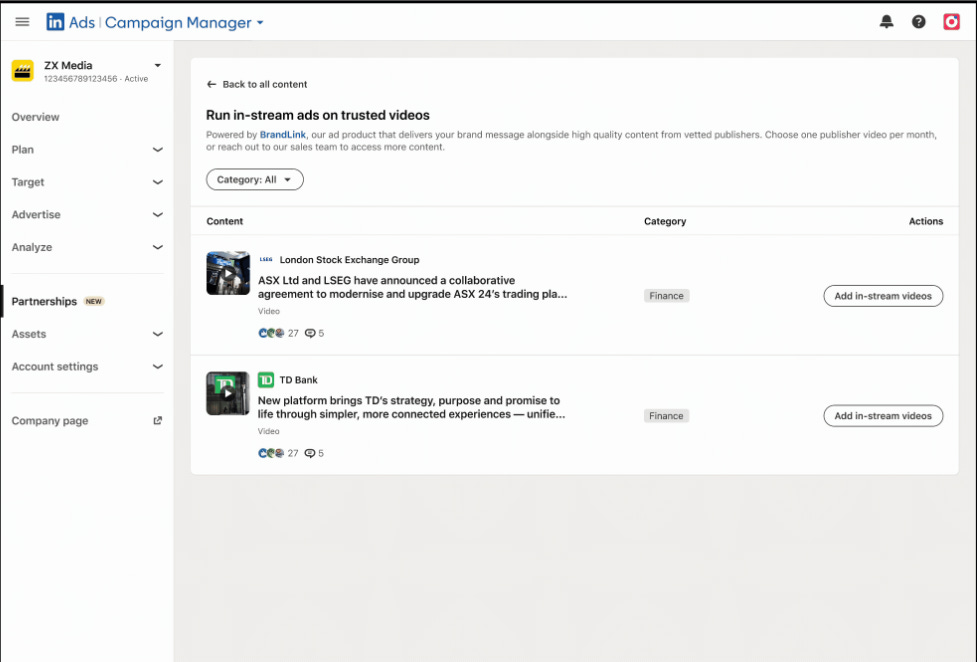977x662 pixels.
Task: Click the Category column header
Action: click(x=665, y=221)
